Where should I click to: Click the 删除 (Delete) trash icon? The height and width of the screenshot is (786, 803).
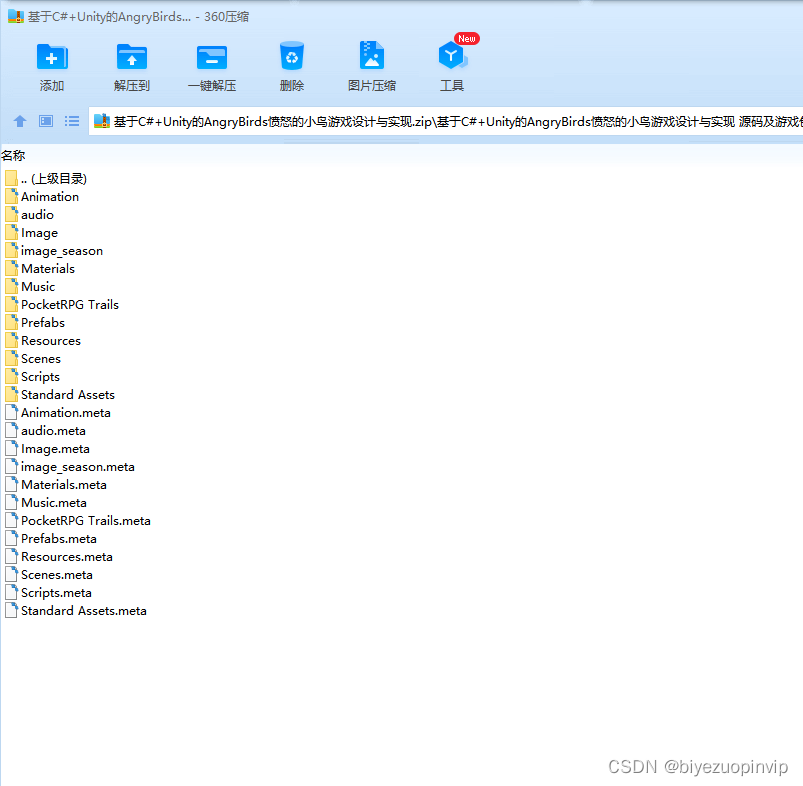292,56
